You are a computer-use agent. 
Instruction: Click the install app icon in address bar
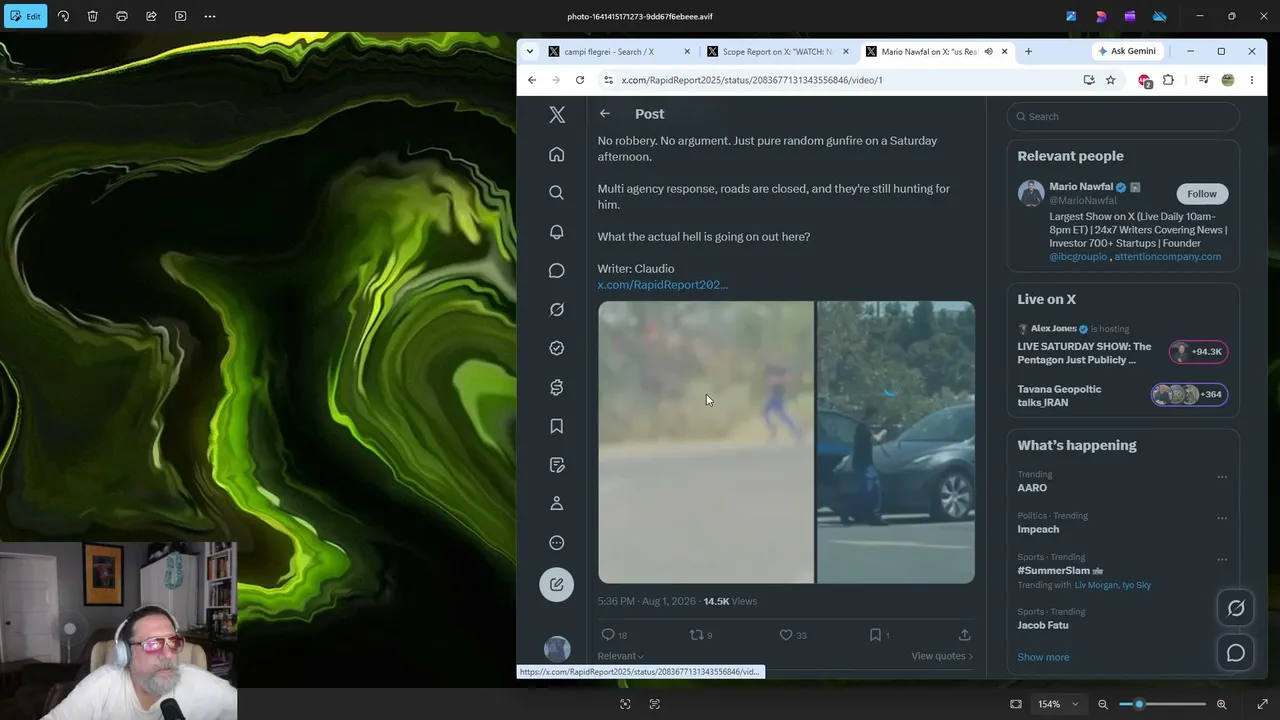pyautogui.click(x=1088, y=80)
